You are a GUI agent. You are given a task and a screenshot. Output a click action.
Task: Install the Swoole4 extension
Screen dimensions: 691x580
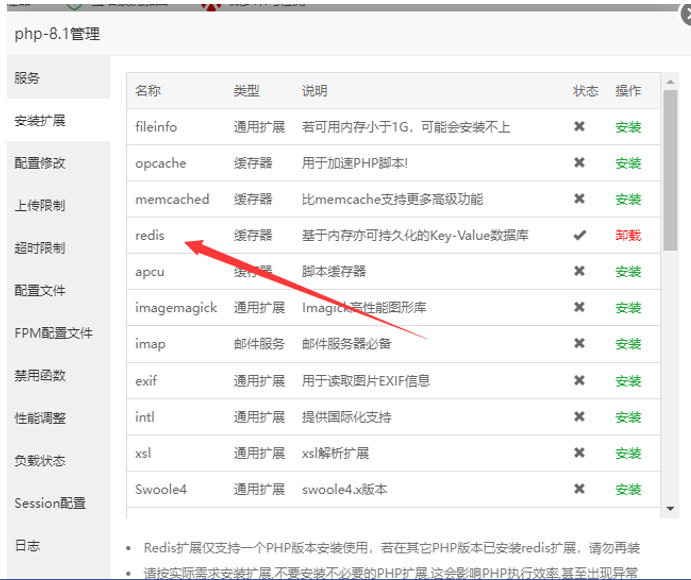click(x=628, y=489)
